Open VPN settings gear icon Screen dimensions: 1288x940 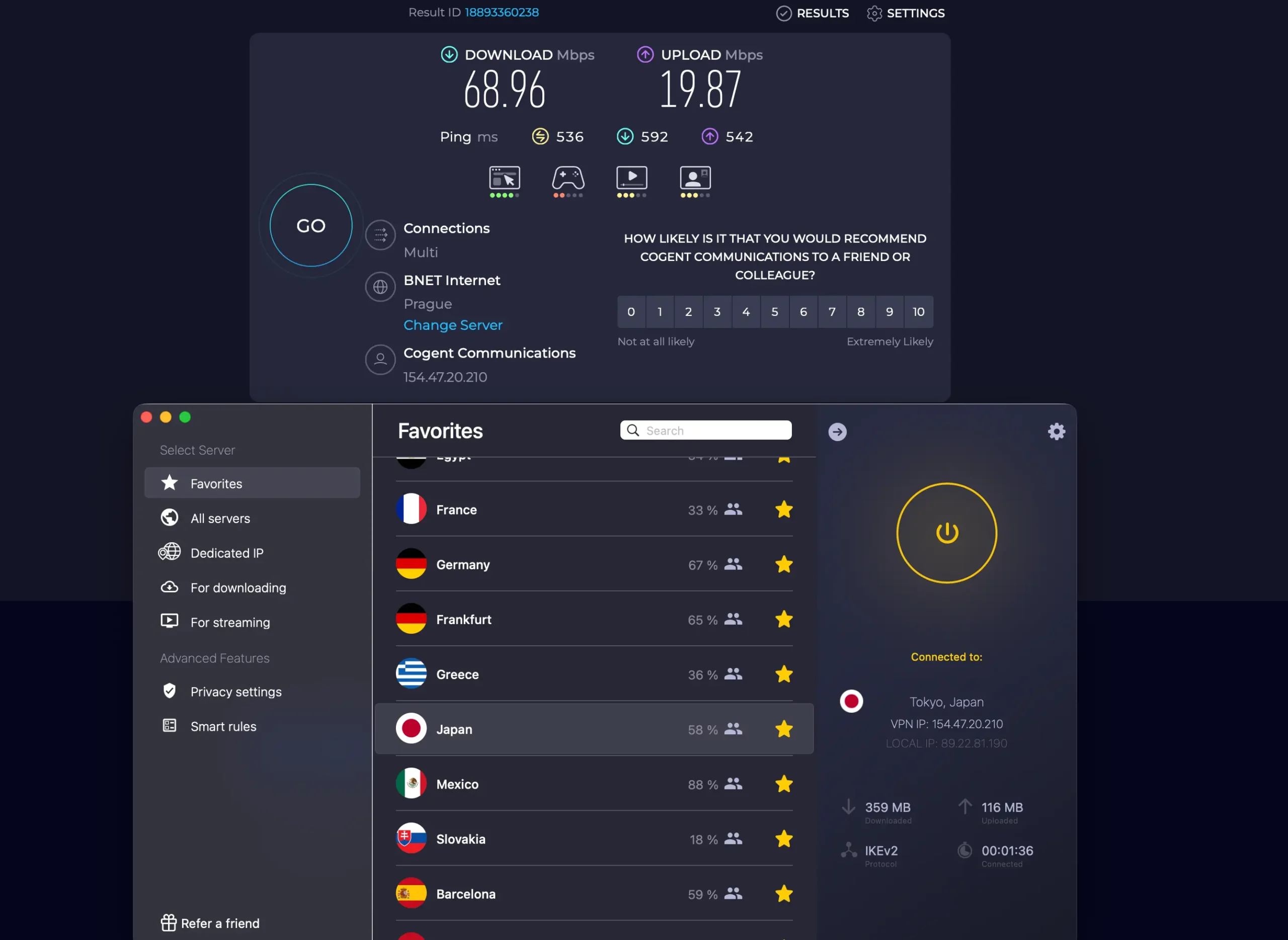tap(1057, 432)
